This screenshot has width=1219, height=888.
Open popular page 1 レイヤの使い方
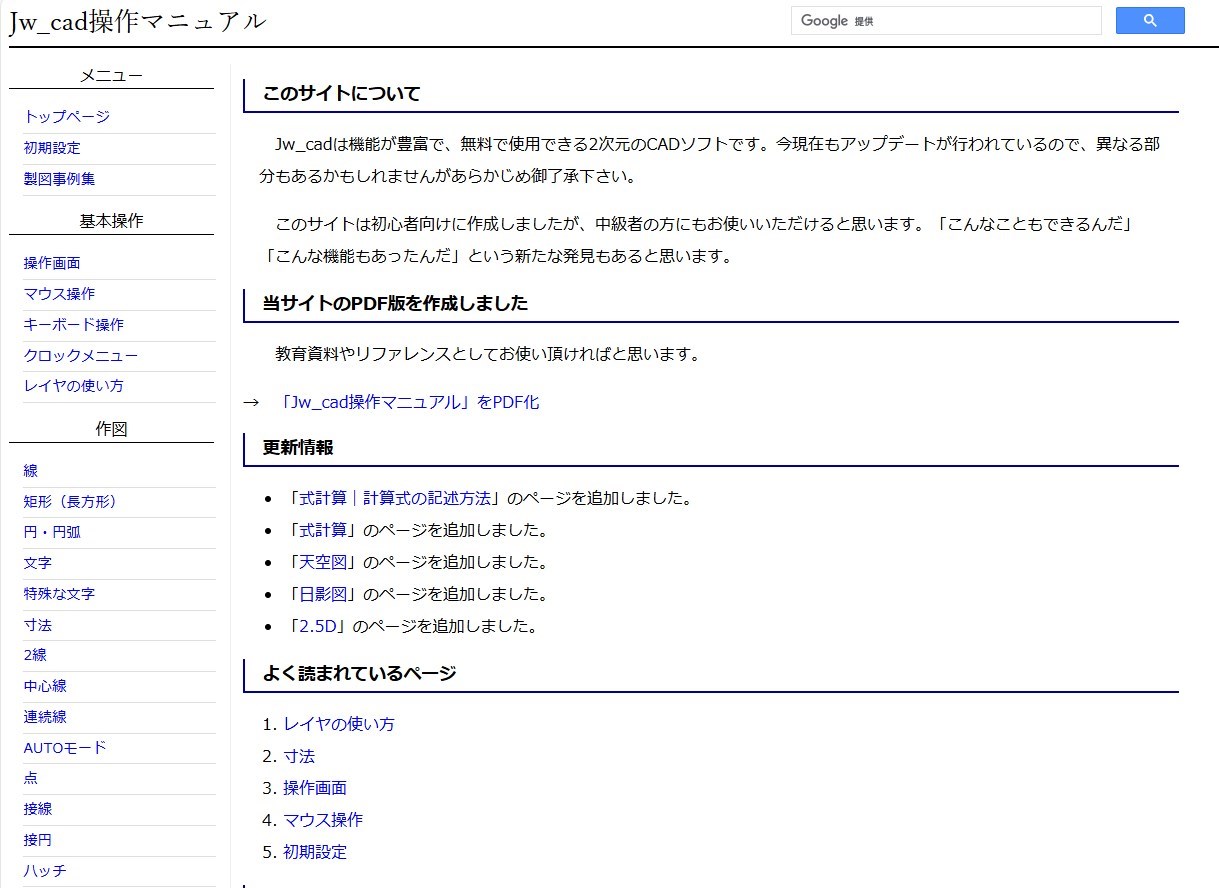[x=339, y=724]
